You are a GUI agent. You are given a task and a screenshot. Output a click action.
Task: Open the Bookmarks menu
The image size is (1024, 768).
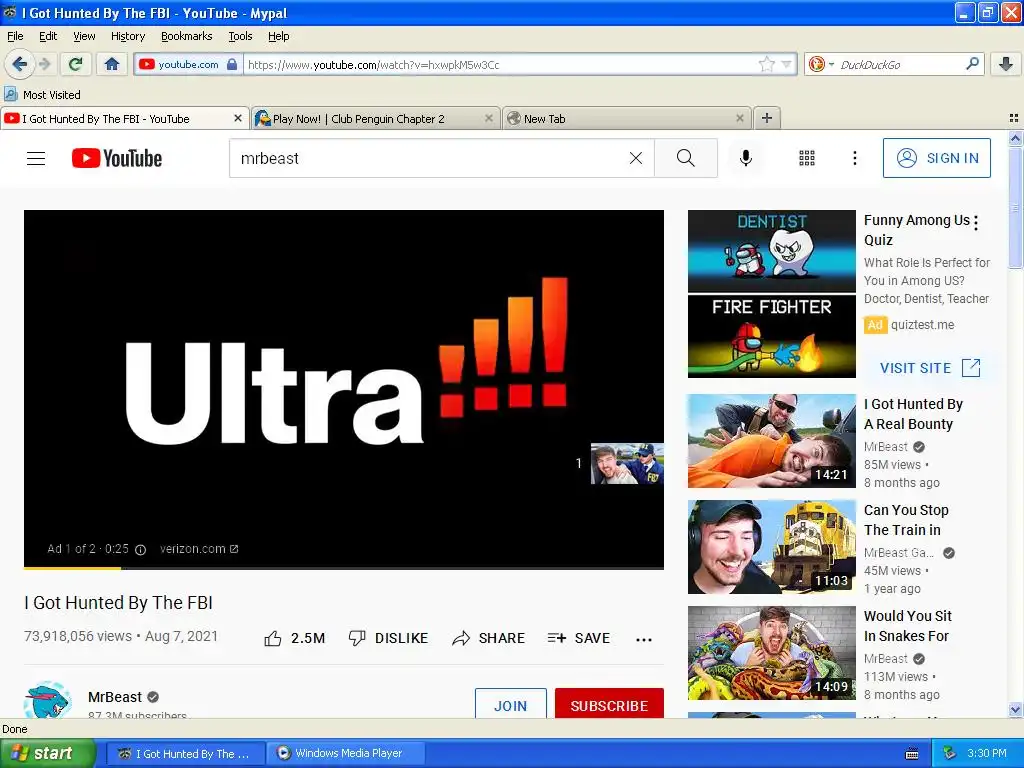[x=187, y=36]
